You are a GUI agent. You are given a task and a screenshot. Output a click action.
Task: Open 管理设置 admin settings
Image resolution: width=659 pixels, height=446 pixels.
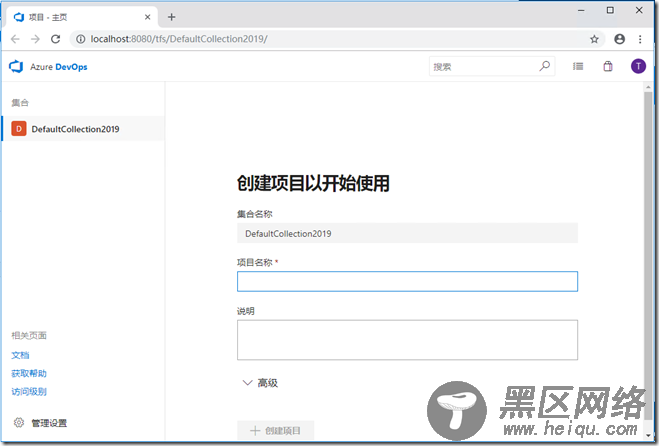click(x=49, y=423)
